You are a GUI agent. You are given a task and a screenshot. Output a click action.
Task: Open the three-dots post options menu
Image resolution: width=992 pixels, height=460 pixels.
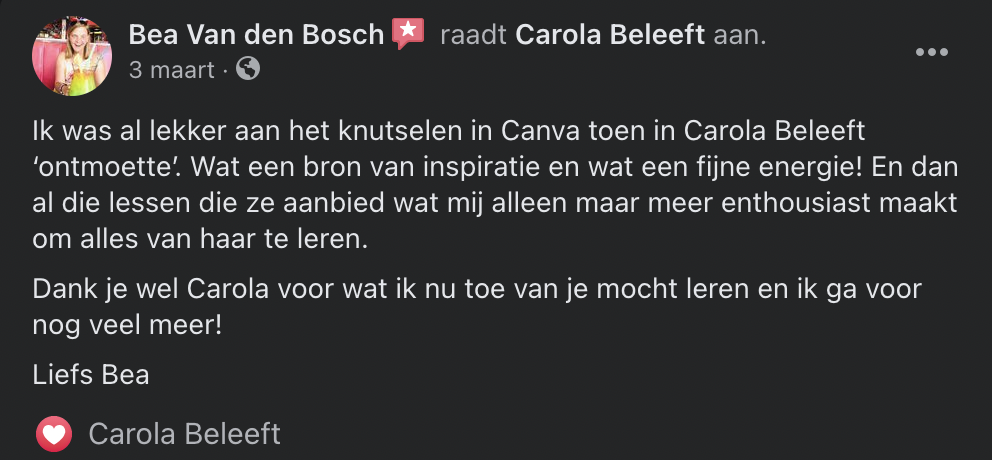tap(931, 53)
